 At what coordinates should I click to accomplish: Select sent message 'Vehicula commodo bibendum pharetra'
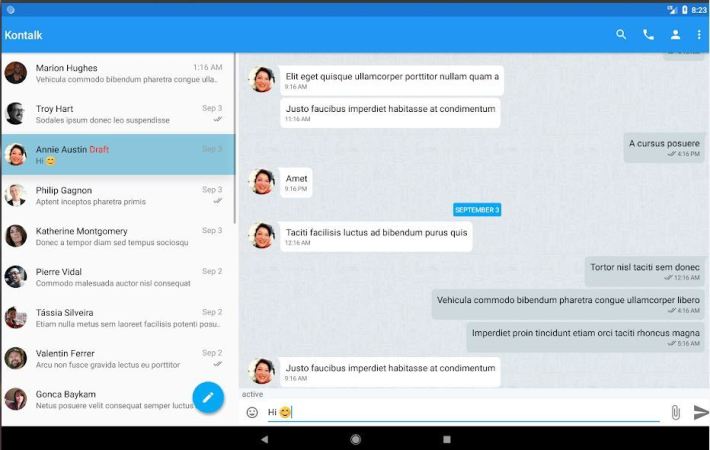568,304
